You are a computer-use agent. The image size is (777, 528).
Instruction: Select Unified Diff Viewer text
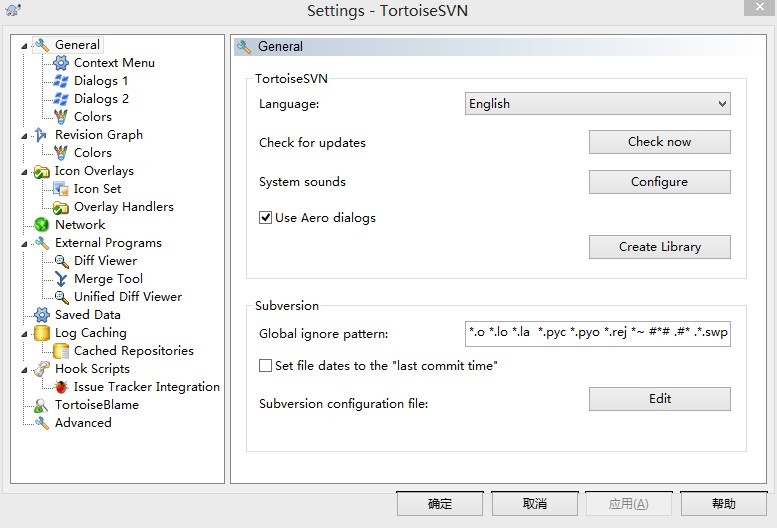(x=128, y=297)
